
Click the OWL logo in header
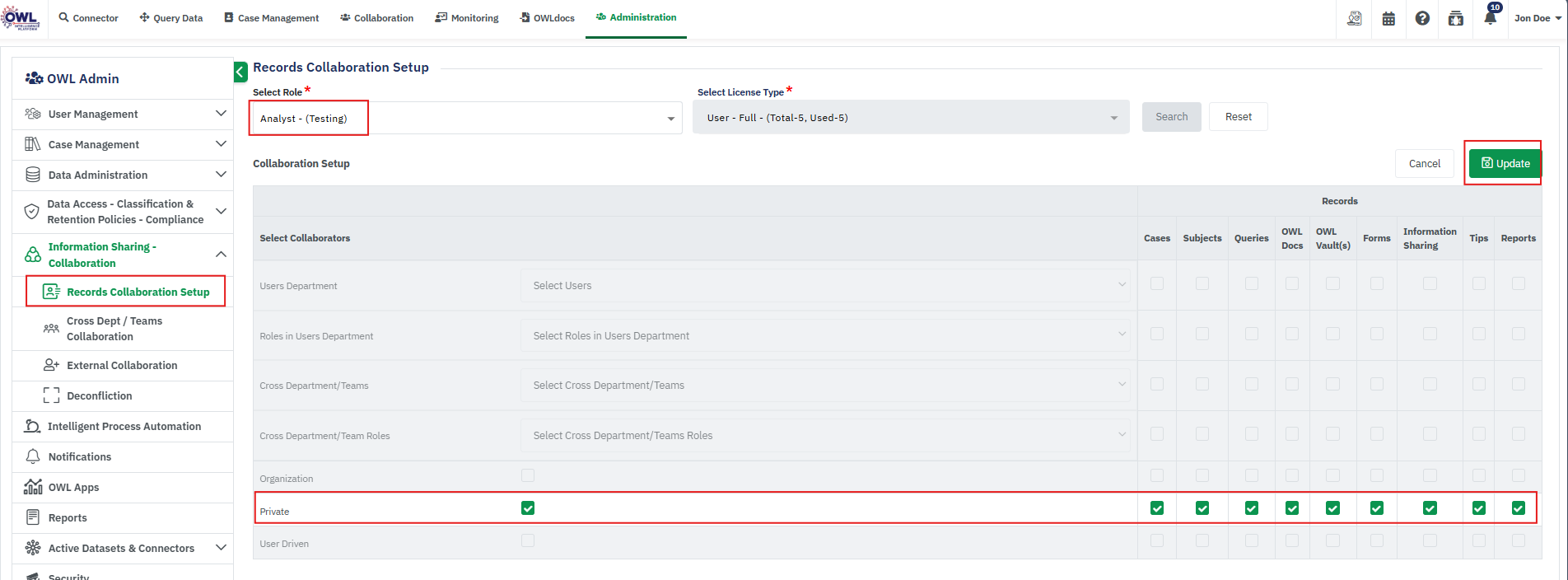coord(21,18)
